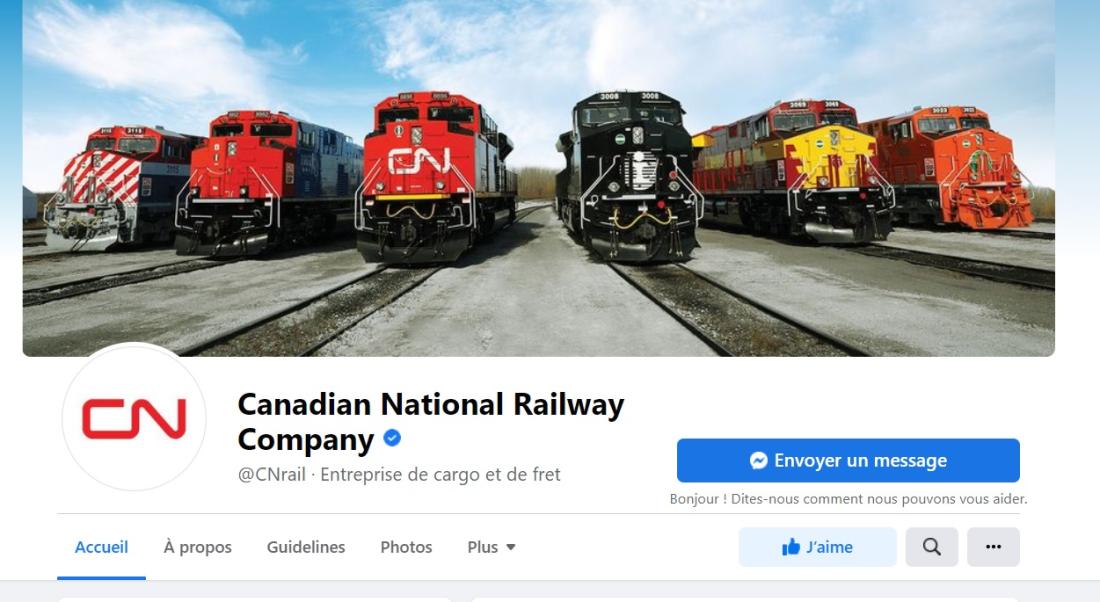Click the thumbs-up icon on J'aime

[x=791, y=547]
